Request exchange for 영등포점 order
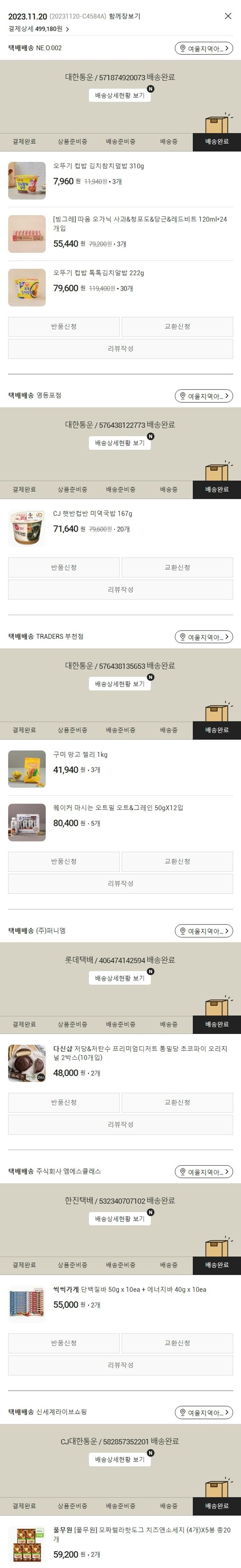Screen dimensions: 241x1568 [177, 567]
